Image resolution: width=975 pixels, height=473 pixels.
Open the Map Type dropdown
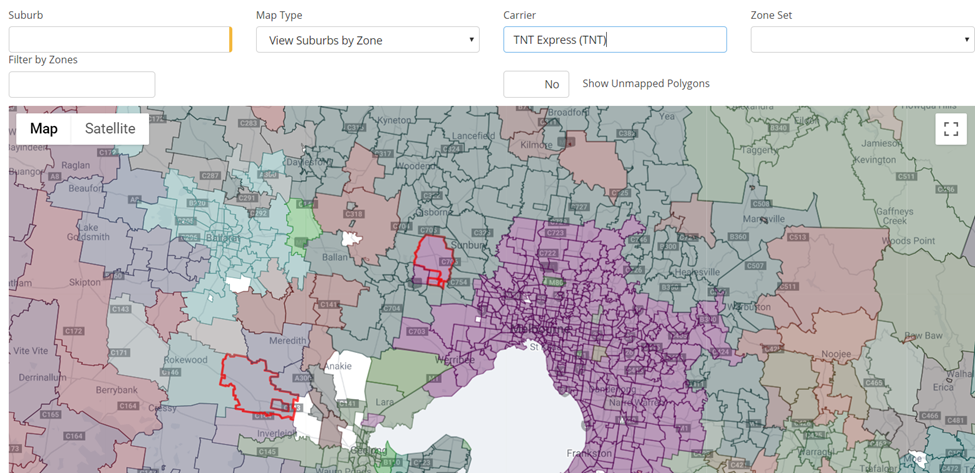[x=367, y=39]
